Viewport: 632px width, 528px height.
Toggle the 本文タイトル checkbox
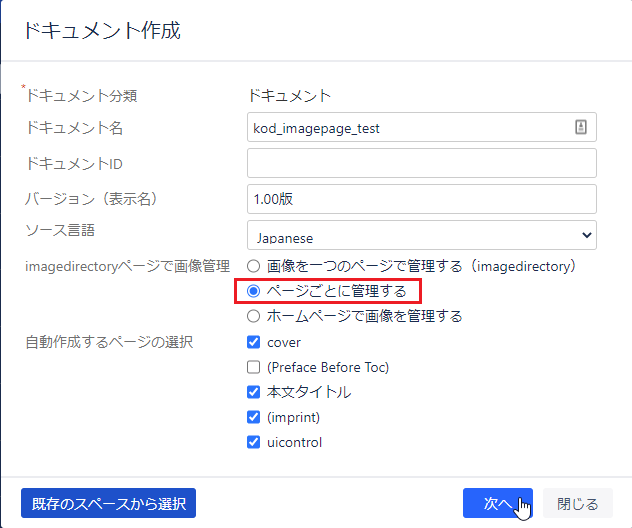pos(254,392)
